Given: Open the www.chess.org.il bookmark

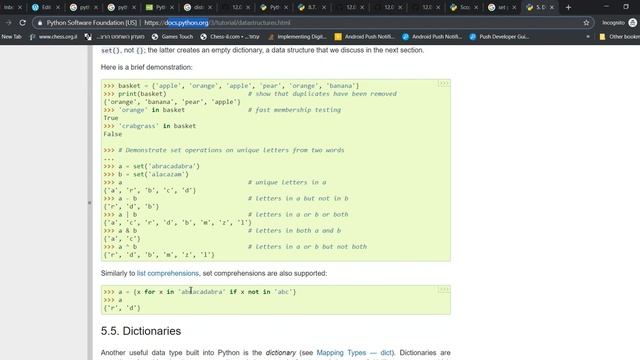Looking at the screenshot, I should (x=53, y=37).
